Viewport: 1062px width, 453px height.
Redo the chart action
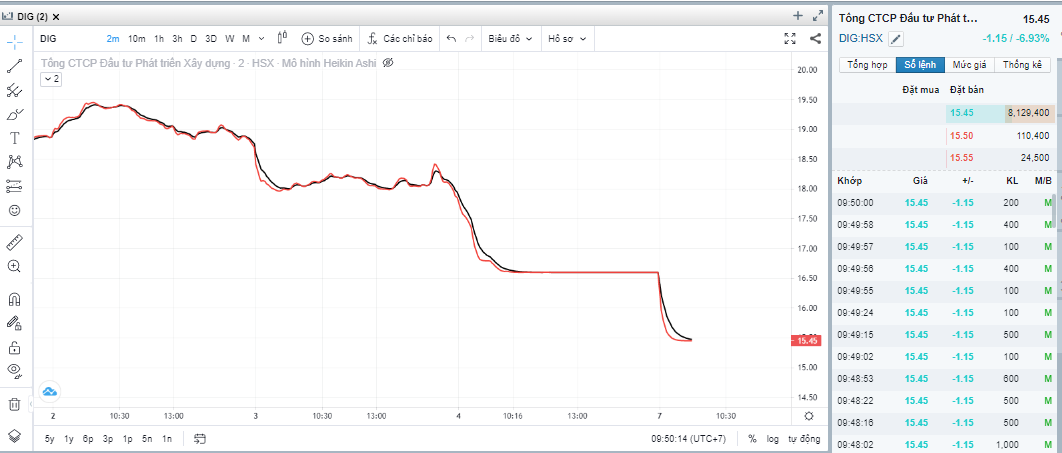pos(469,39)
